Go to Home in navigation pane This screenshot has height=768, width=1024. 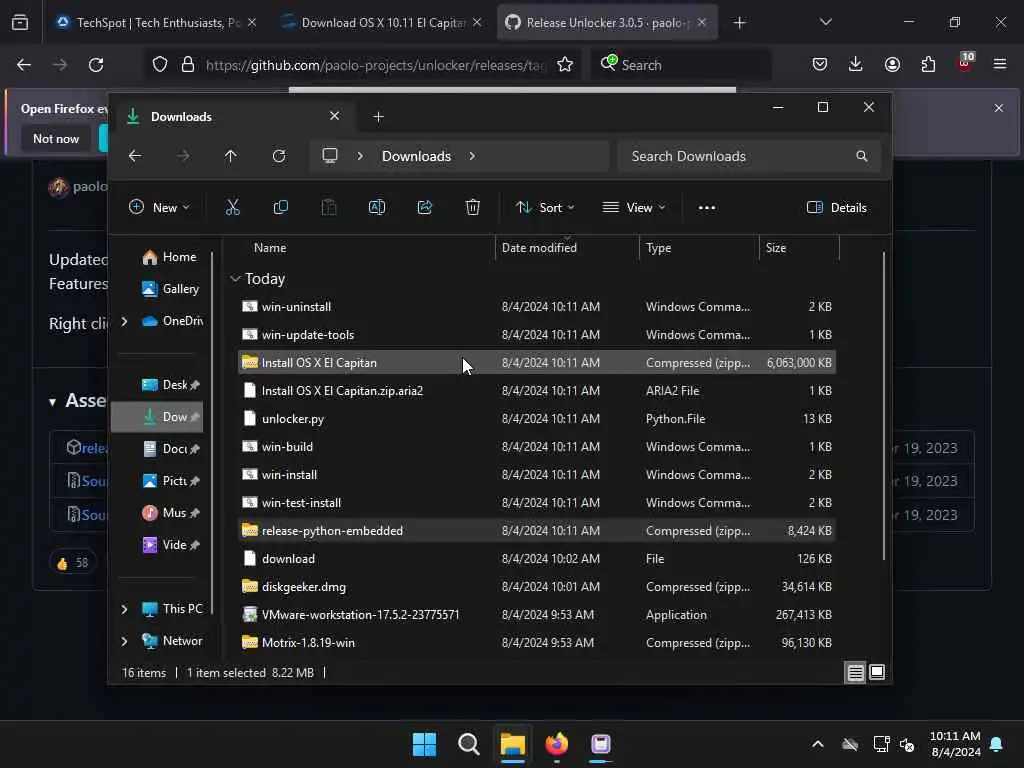tap(169, 257)
